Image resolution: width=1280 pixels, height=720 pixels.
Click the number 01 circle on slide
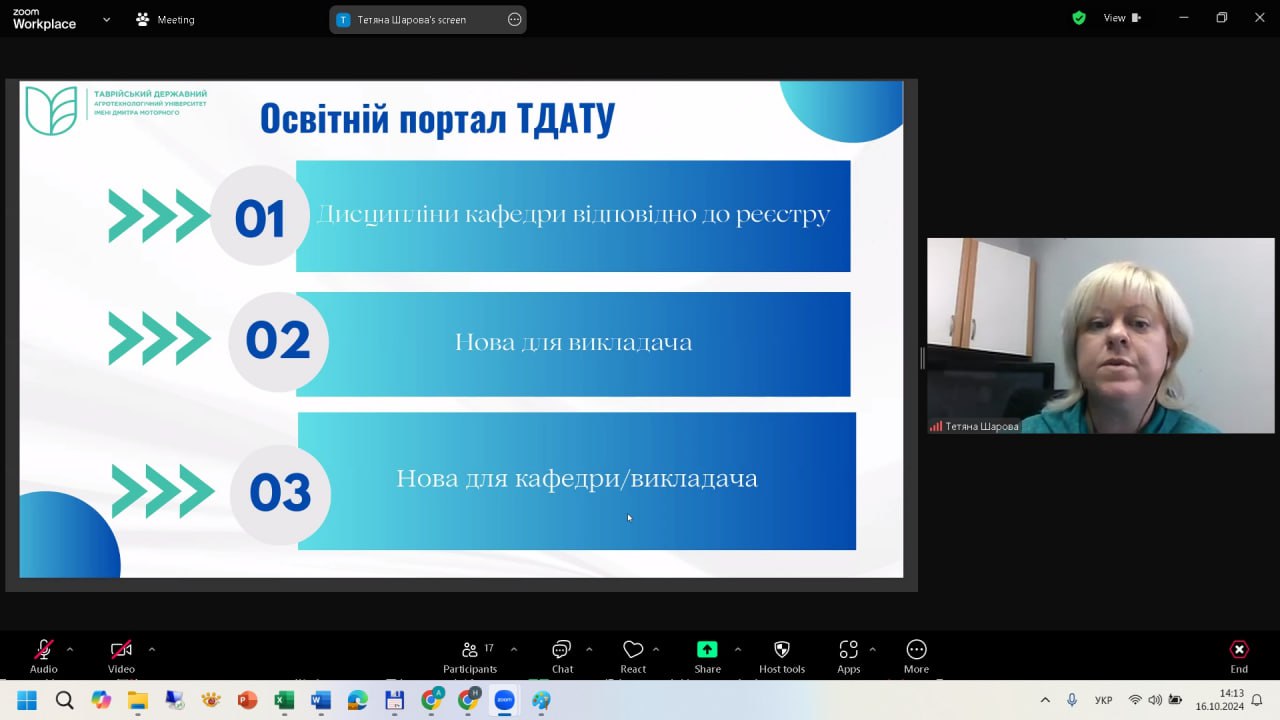point(260,216)
